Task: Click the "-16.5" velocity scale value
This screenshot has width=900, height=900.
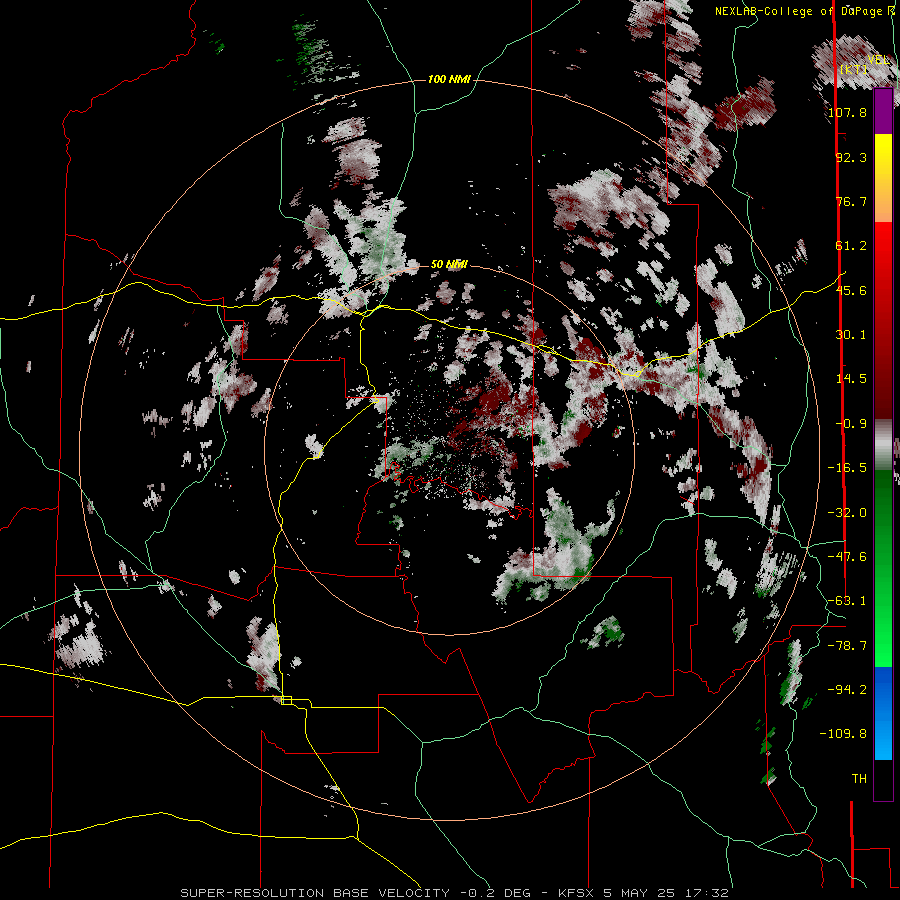Action: click(x=847, y=468)
